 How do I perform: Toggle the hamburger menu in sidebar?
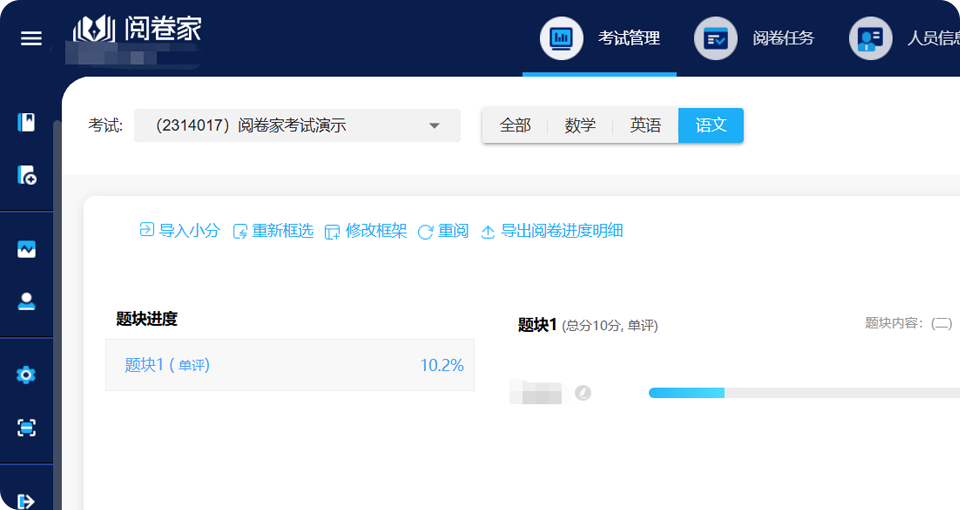tap(31, 39)
